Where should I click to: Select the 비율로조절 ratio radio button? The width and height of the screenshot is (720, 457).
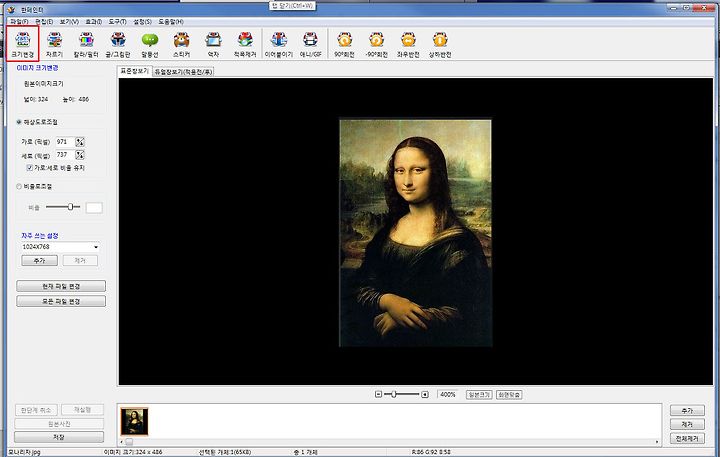pyautogui.click(x=19, y=186)
